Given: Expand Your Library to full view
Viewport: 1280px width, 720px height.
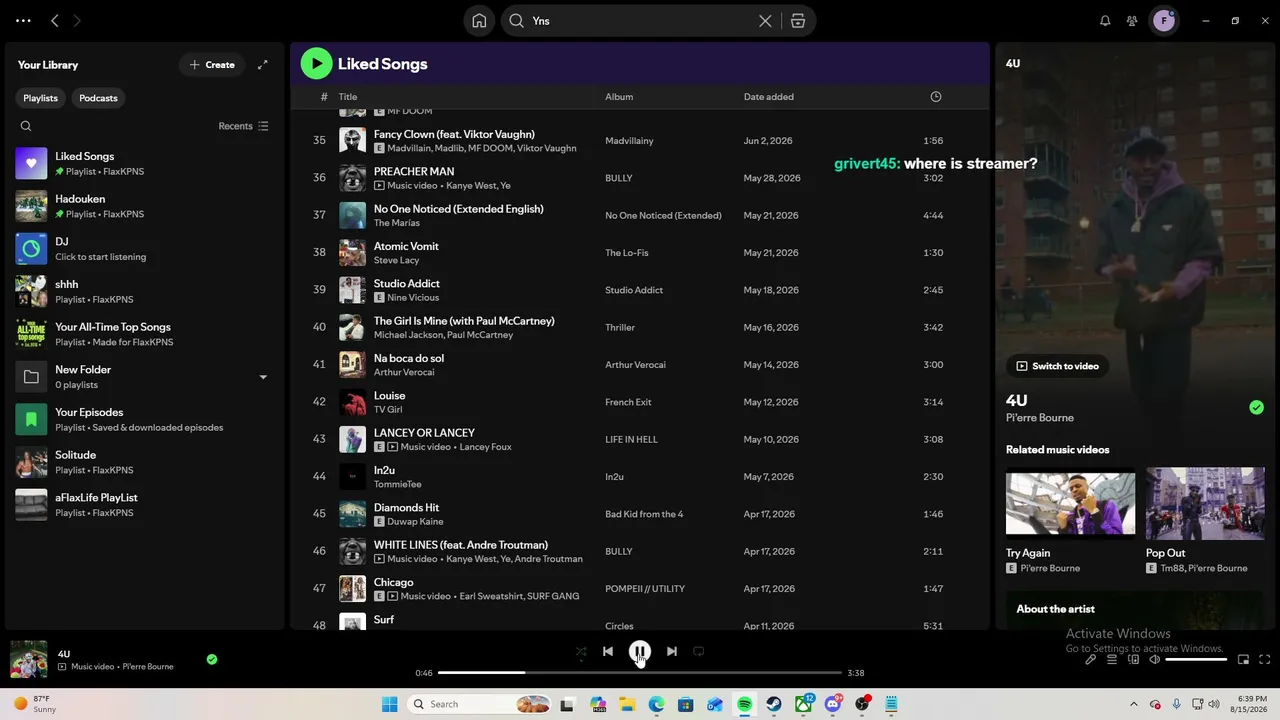Looking at the screenshot, I should coord(262,65).
